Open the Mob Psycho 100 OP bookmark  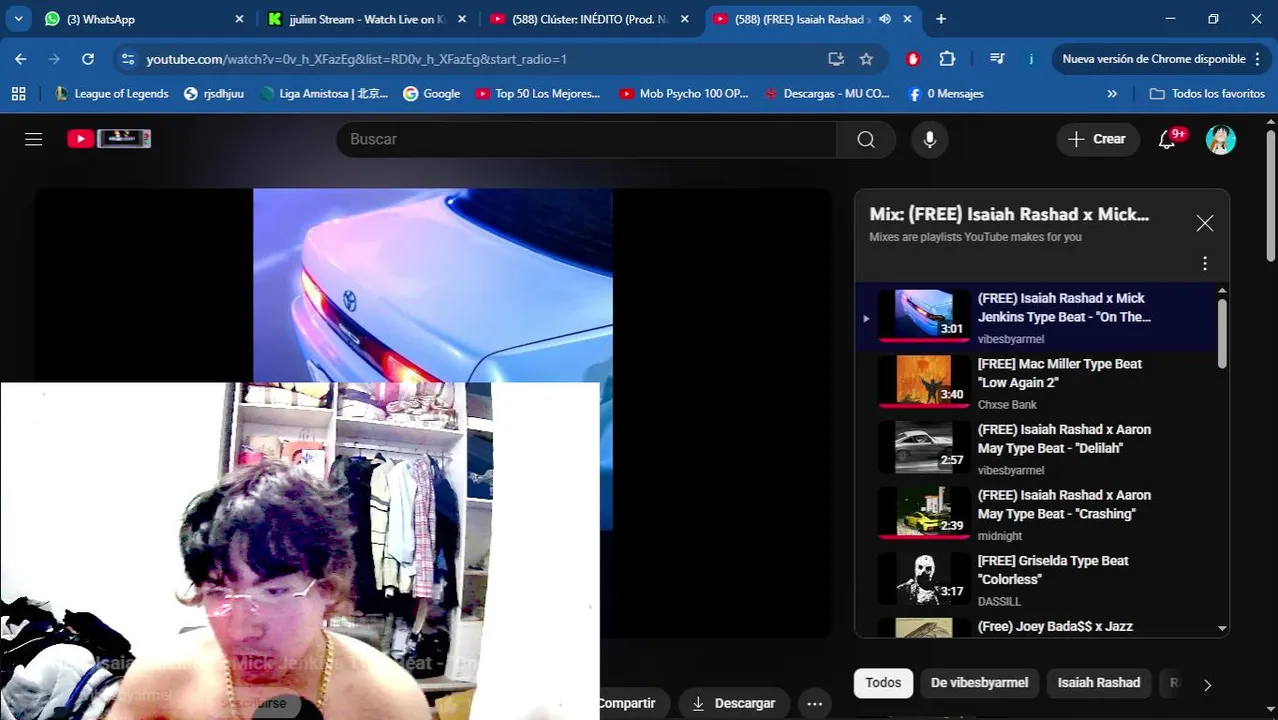pyautogui.click(x=684, y=93)
